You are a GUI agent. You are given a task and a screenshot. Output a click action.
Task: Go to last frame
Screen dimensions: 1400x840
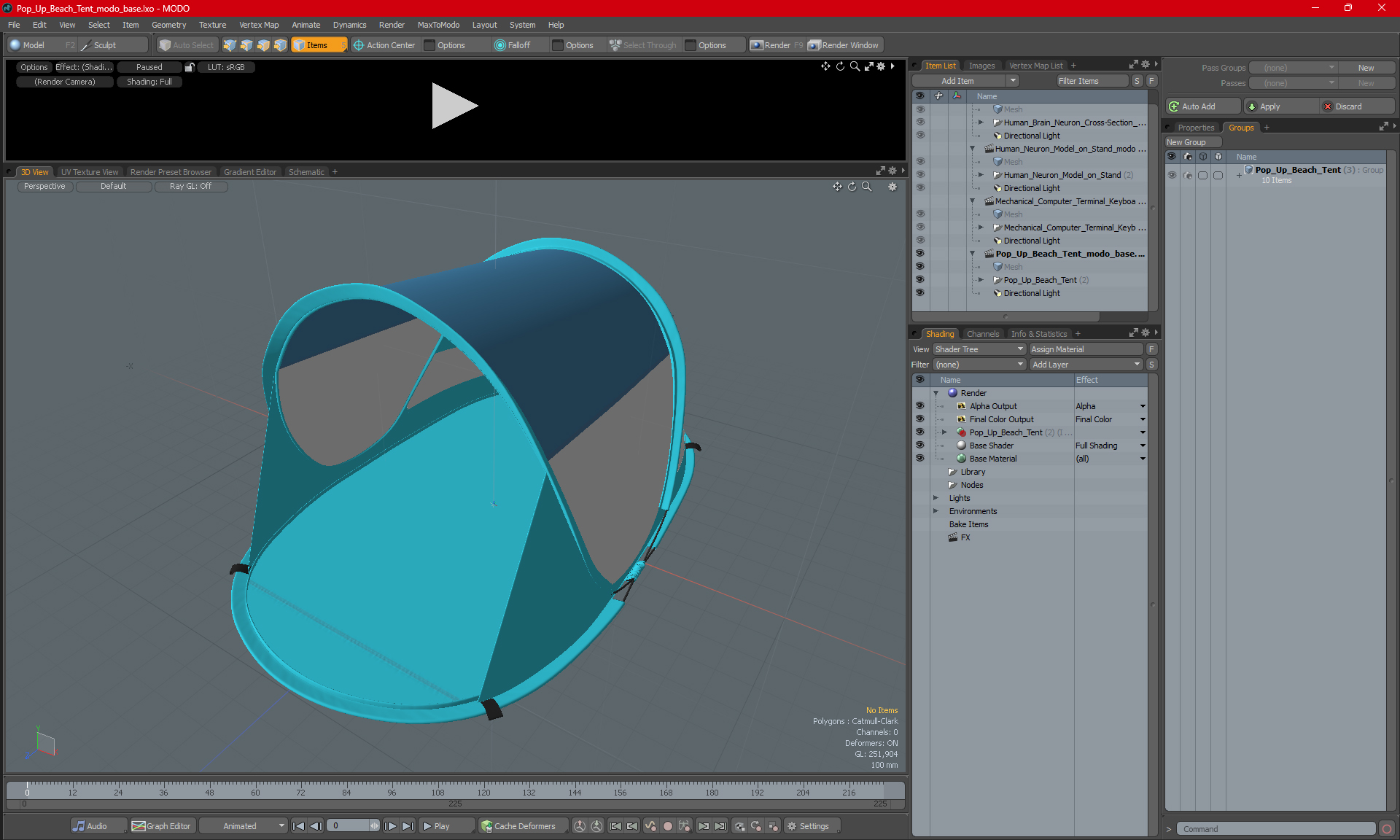click(x=408, y=826)
